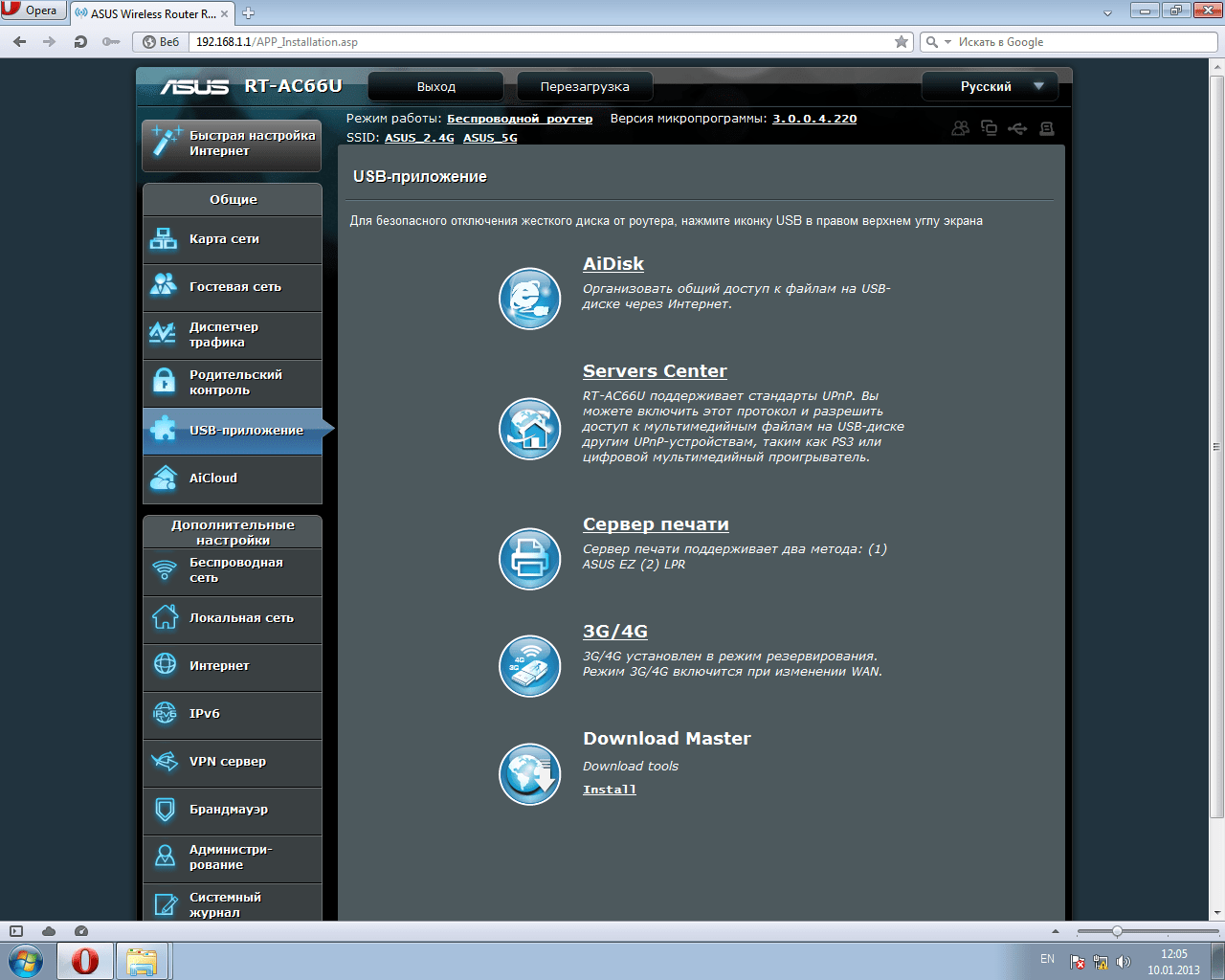
Task: Click the Opera taskbar icon
Action: (84, 961)
